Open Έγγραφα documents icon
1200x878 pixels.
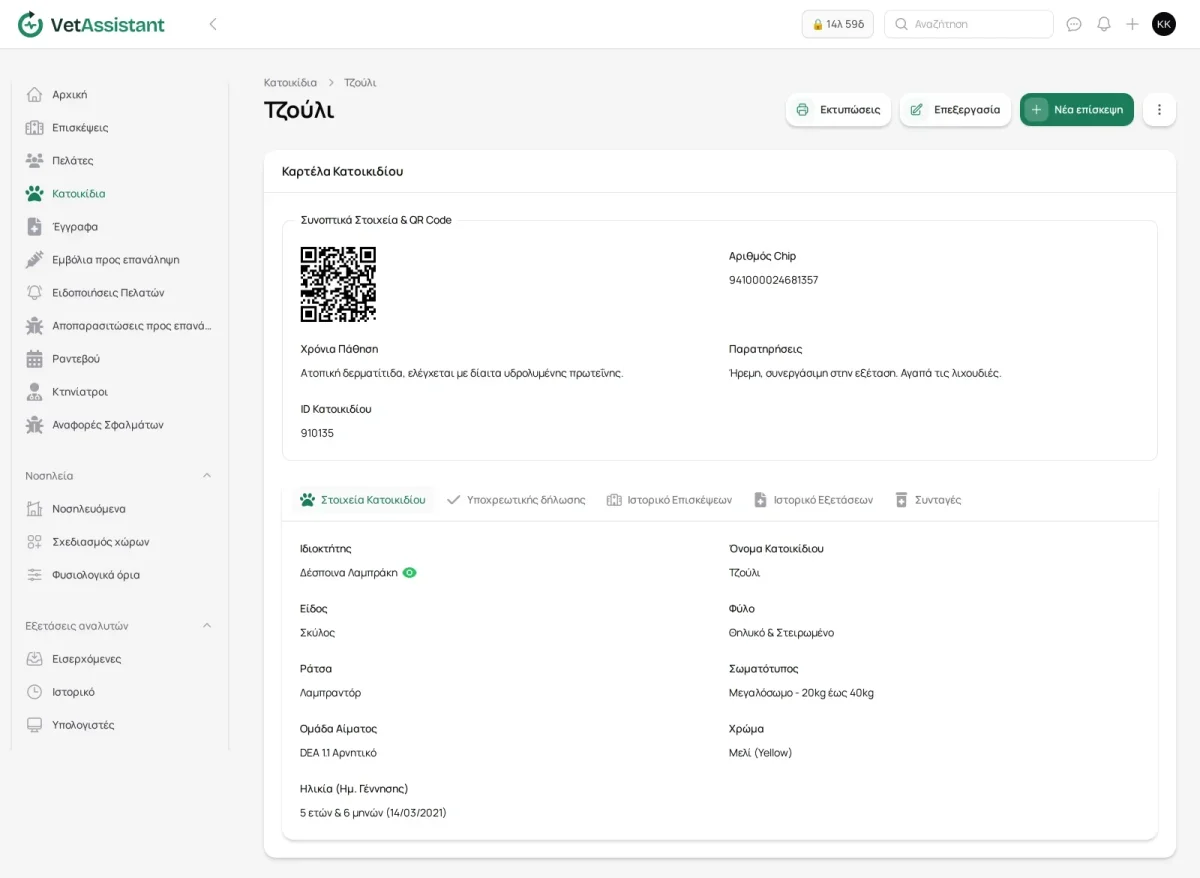coord(35,226)
